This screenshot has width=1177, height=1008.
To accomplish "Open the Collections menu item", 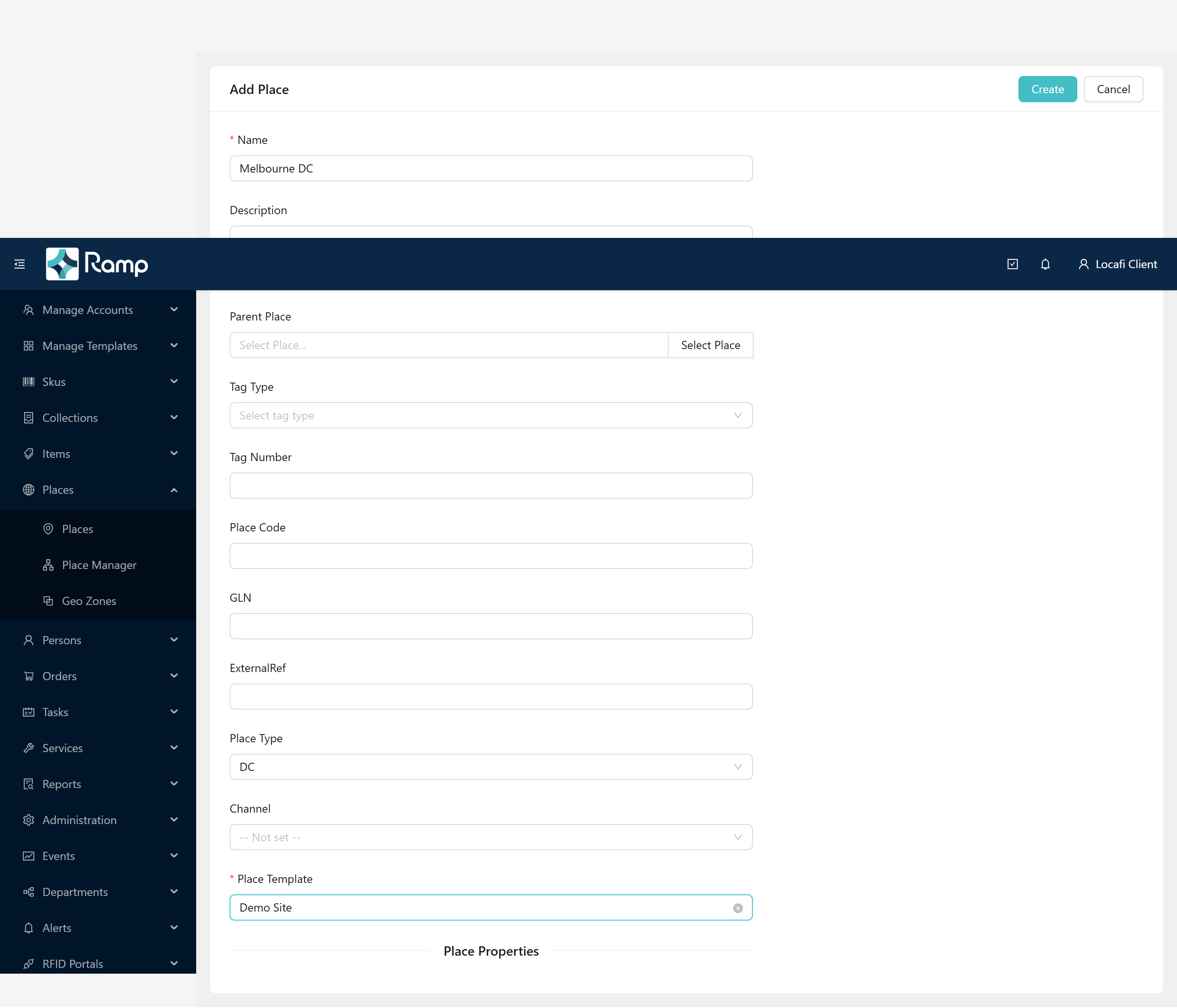I will (x=98, y=418).
